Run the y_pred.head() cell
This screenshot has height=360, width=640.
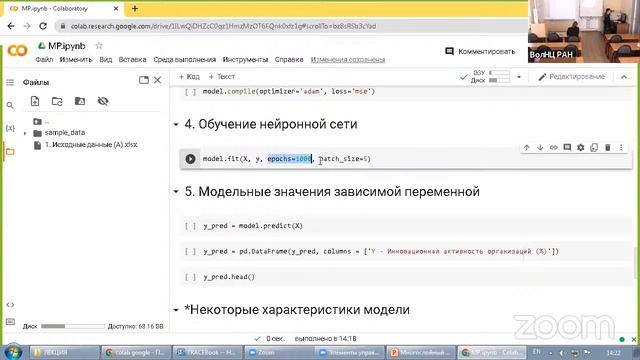(190, 277)
